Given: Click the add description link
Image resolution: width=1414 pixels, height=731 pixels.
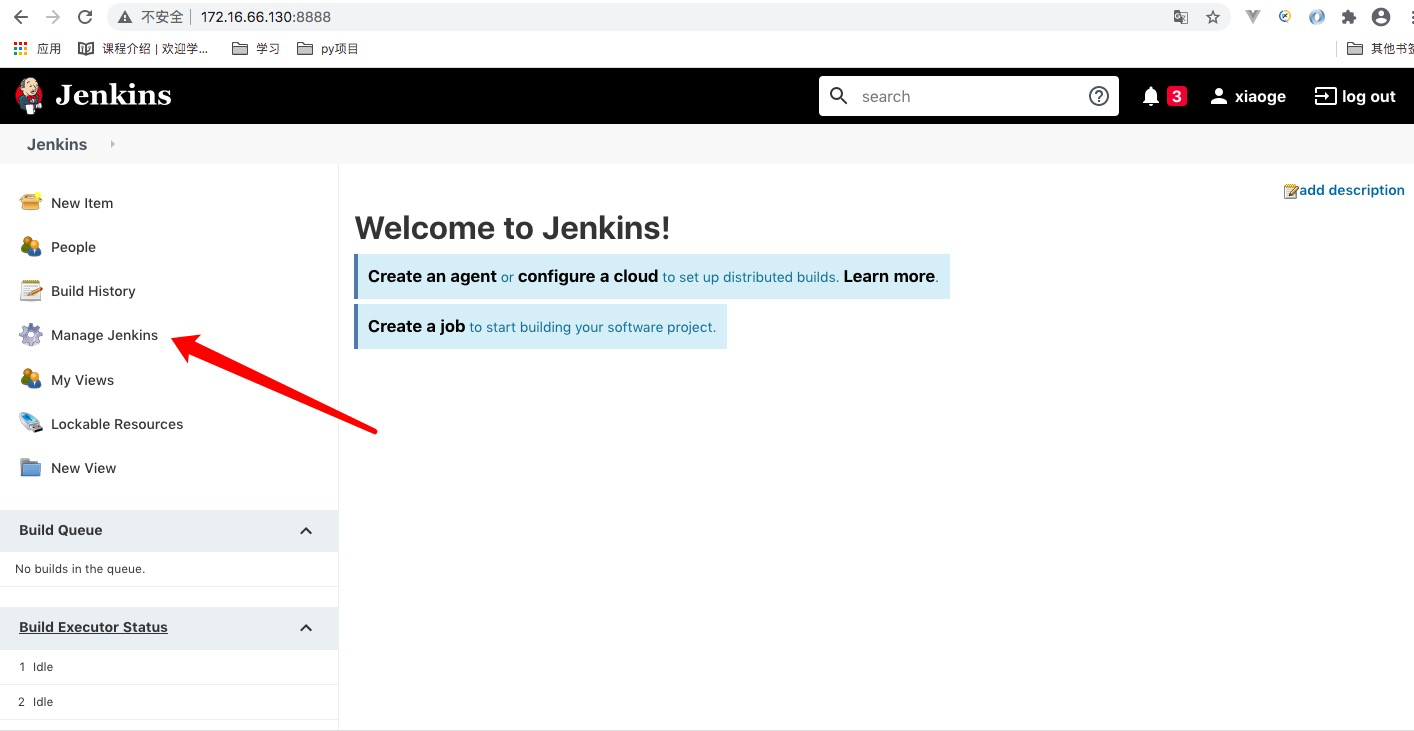Looking at the screenshot, I should 1351,190.
